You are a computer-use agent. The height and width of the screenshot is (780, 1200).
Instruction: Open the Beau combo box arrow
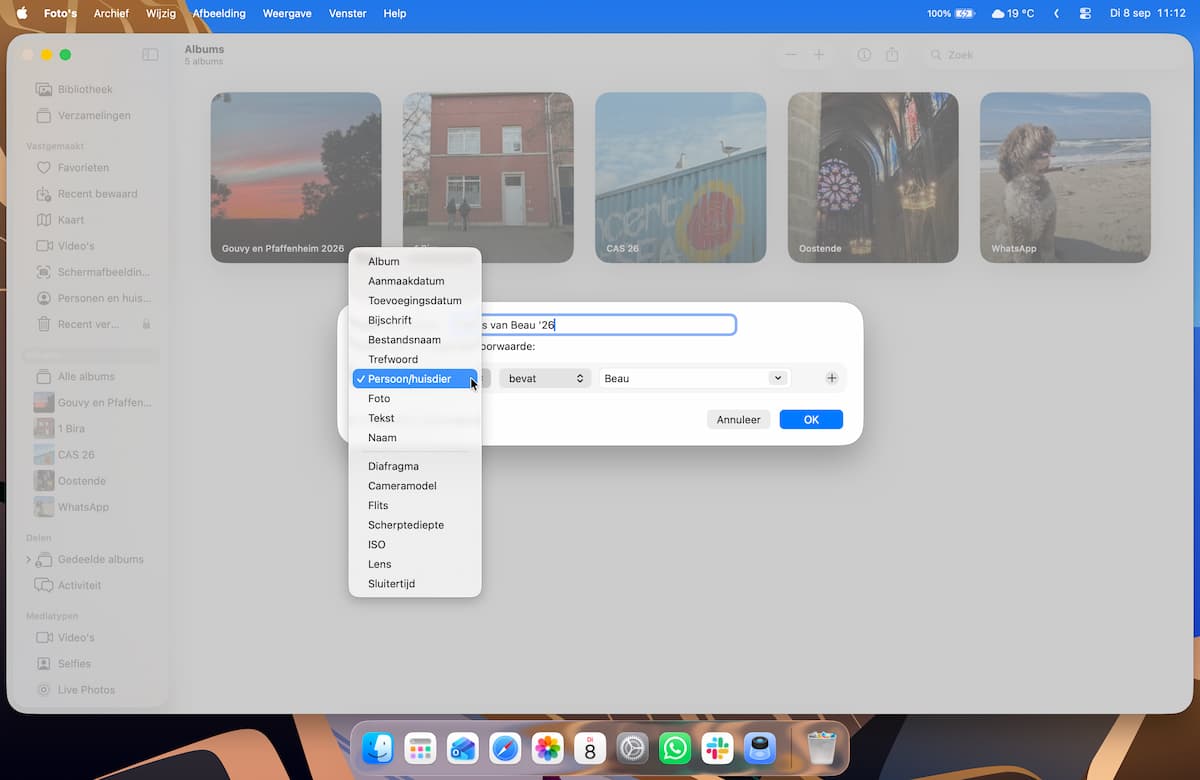(x=777, y=378)
